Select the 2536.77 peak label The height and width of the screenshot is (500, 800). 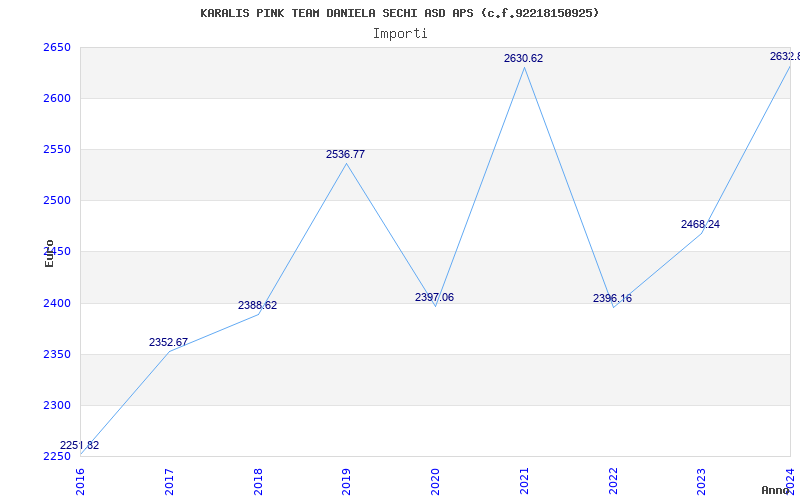click(x=345, y=155)
